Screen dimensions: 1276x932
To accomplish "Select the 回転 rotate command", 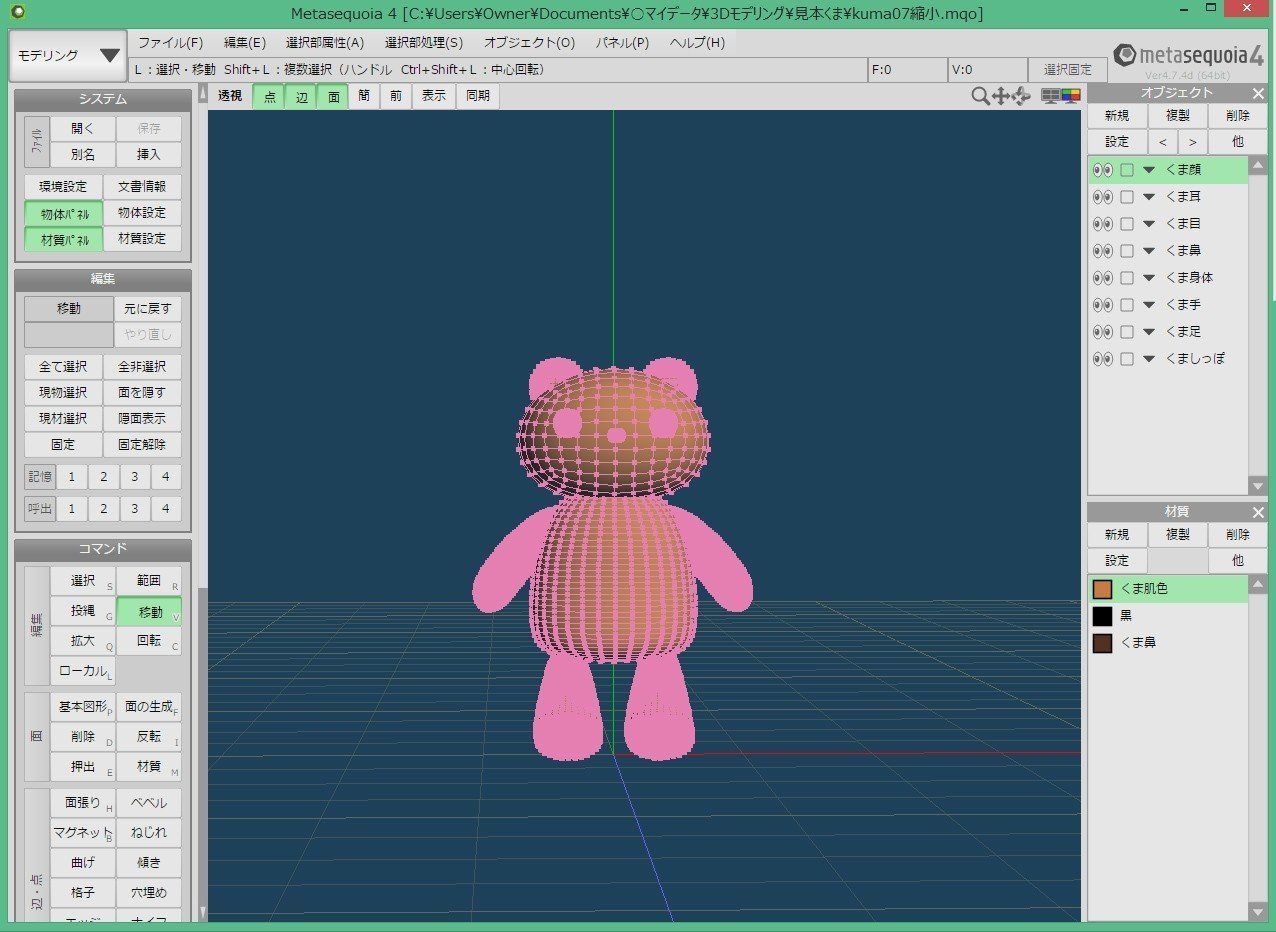I will 148,640.
